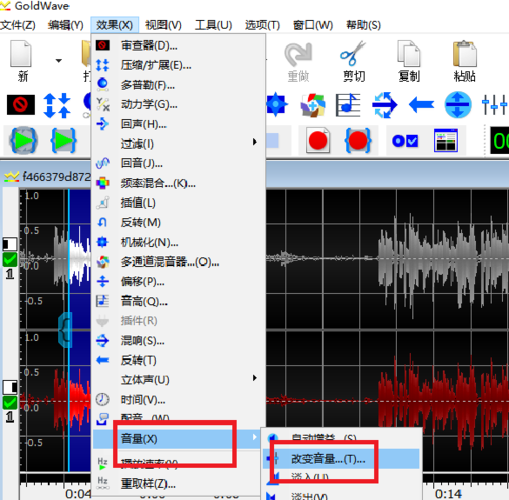The height and width of the screenshot is (500, 509).
Task: Click the volume sliders toolbar icon
Action: click(x=495, y=105)
